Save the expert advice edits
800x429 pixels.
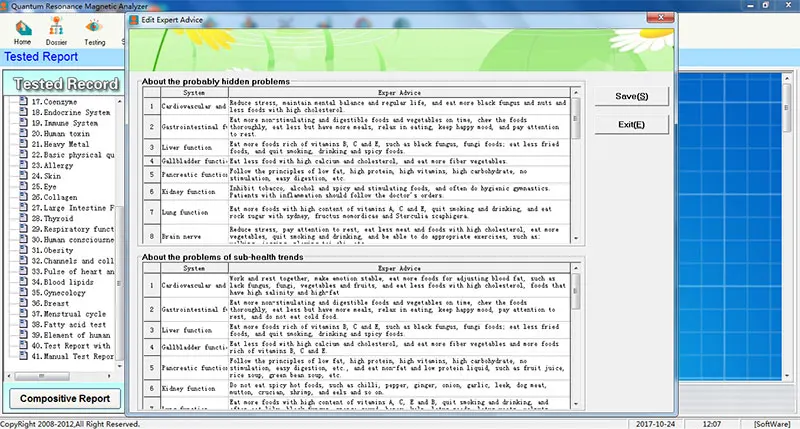coord(631,96)
